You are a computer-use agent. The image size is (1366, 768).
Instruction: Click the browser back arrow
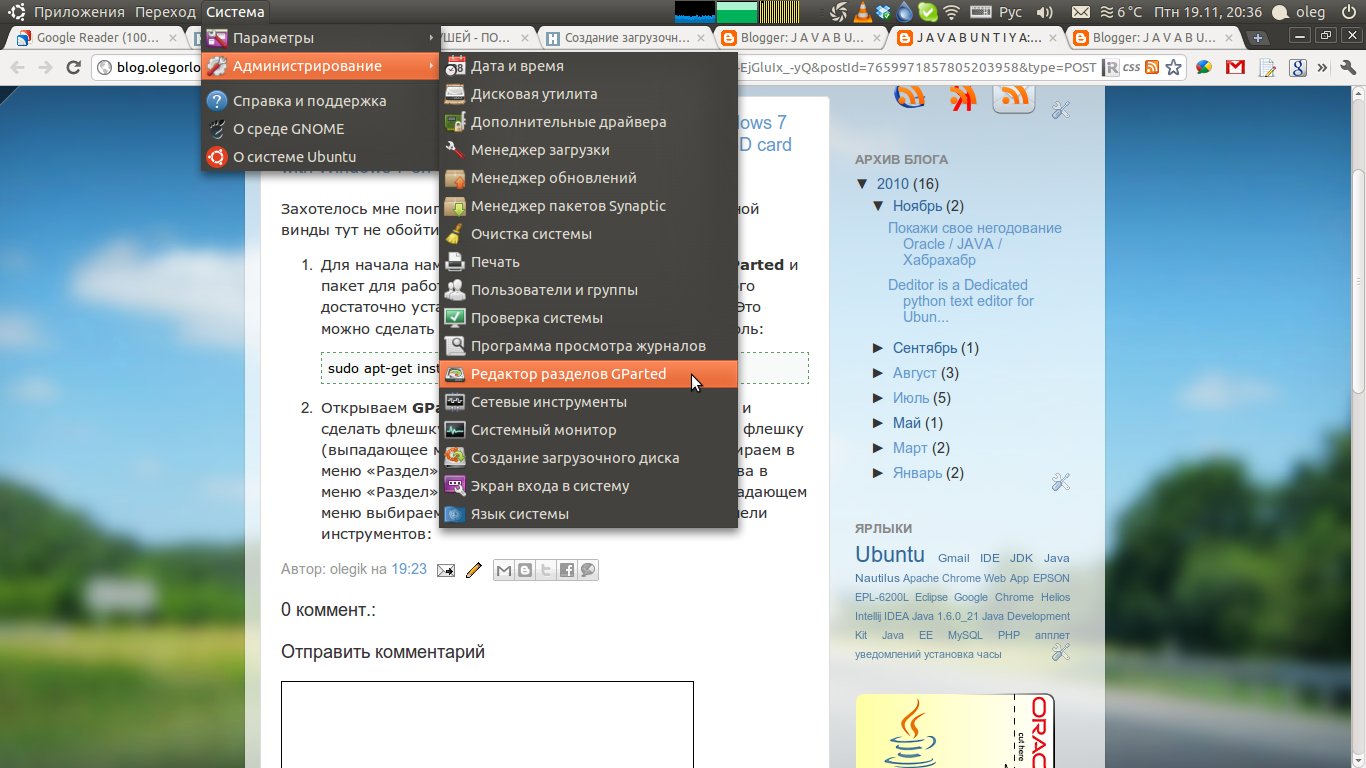coord(17,68)
